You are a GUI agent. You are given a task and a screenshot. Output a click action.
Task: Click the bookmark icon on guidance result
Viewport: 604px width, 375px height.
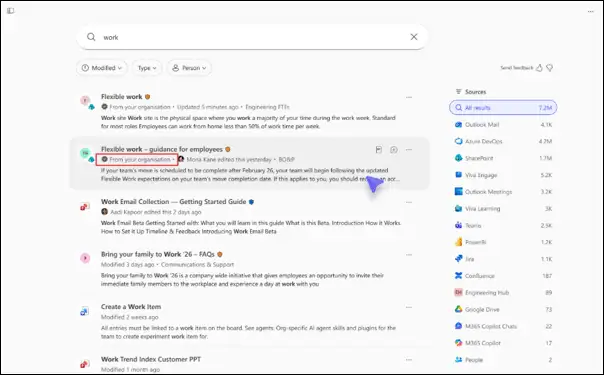click(x=379, y=150)
